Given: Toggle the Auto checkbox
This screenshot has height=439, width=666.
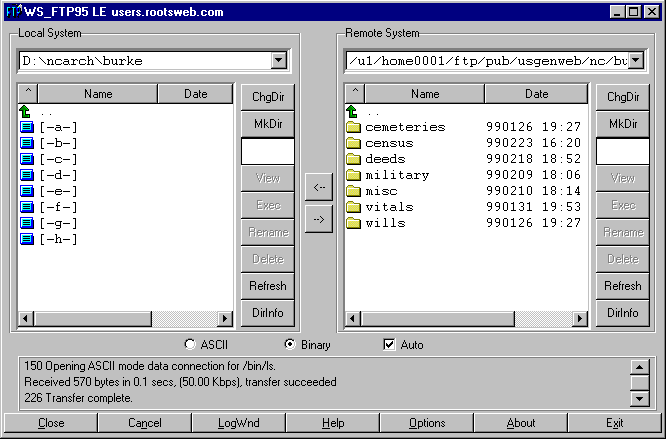Looking at the screenshot, I should coord(390,345).
